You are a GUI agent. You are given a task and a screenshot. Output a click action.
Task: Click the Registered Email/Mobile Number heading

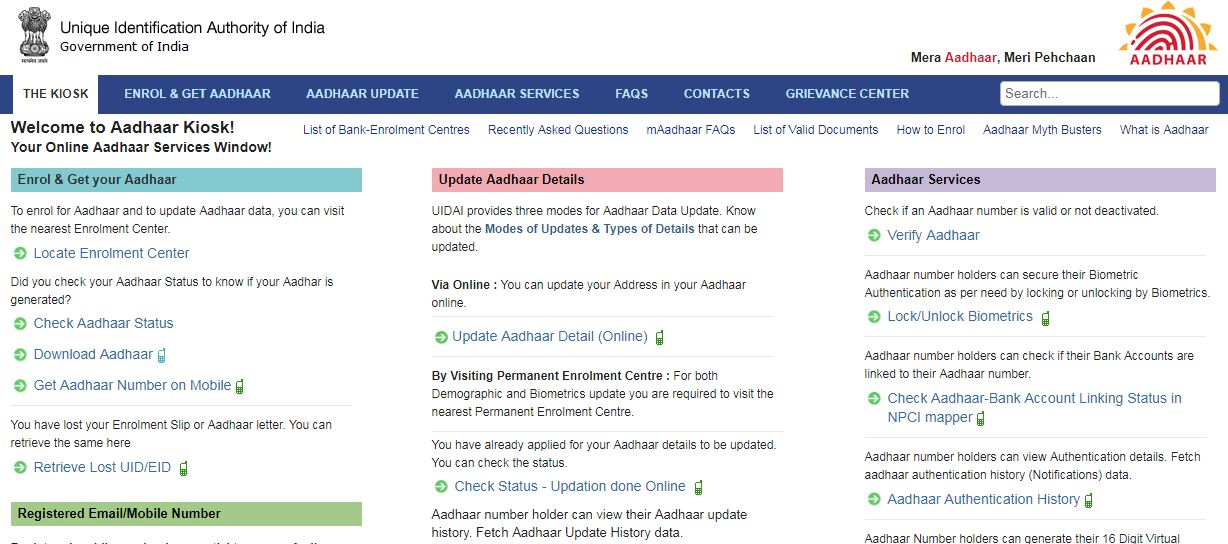186,514
